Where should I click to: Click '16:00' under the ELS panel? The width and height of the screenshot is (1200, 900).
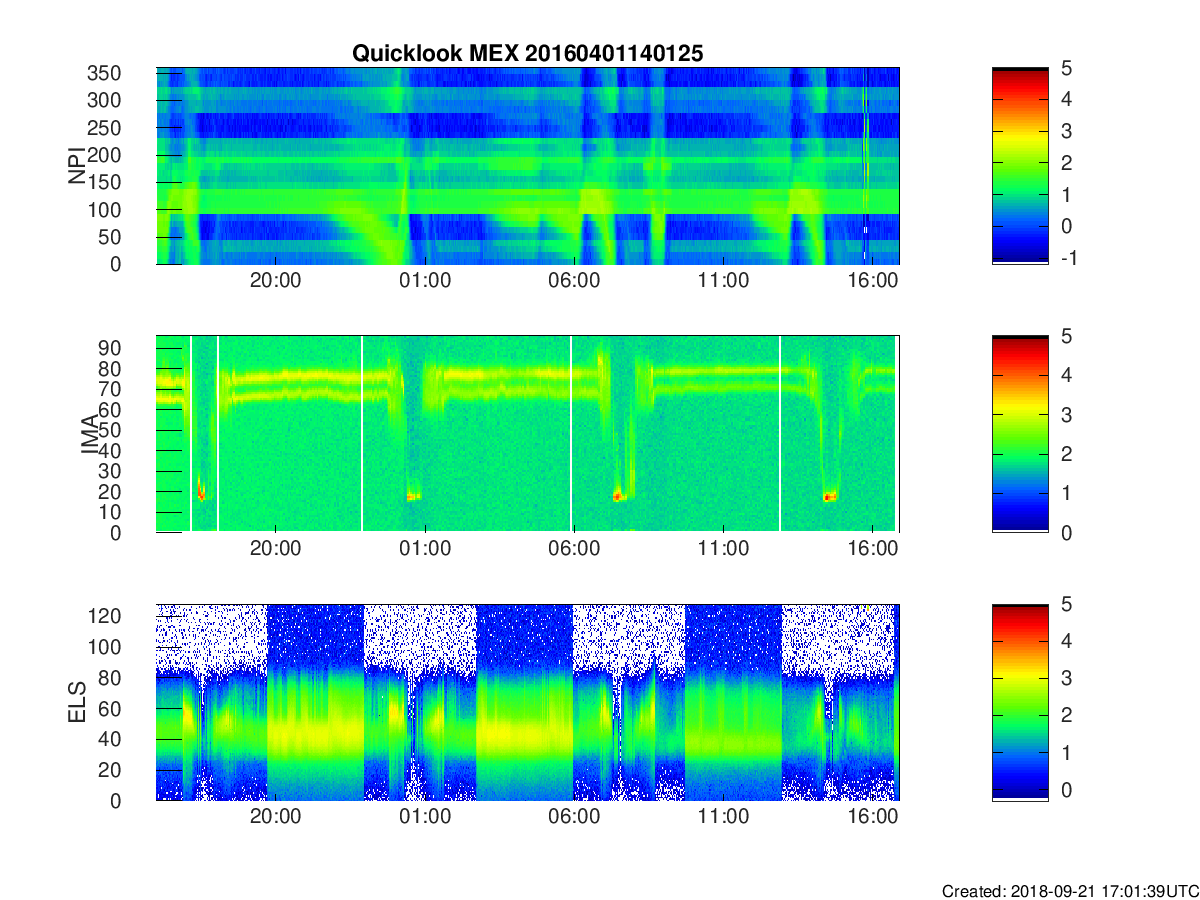pos(873,817)
